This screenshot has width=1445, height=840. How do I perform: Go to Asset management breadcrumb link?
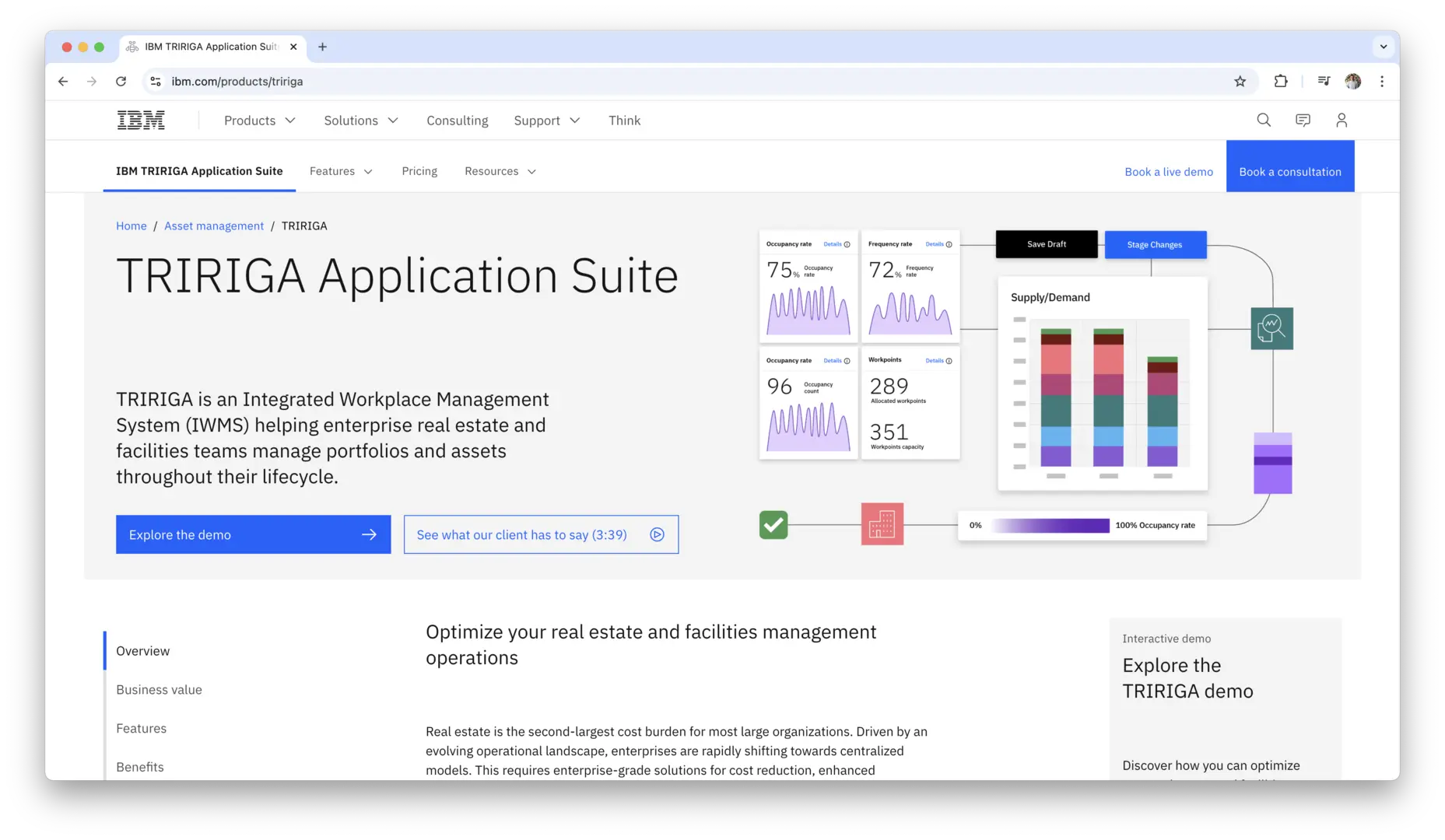pyautogui.click(x=214, y=226)
